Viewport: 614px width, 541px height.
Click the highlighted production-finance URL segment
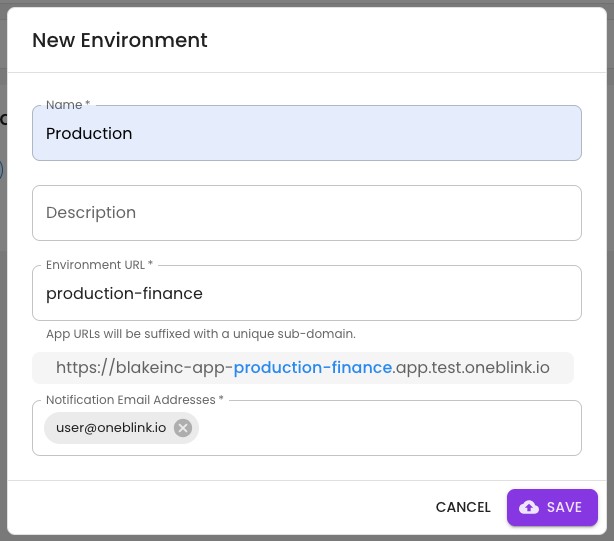point(313,367)
